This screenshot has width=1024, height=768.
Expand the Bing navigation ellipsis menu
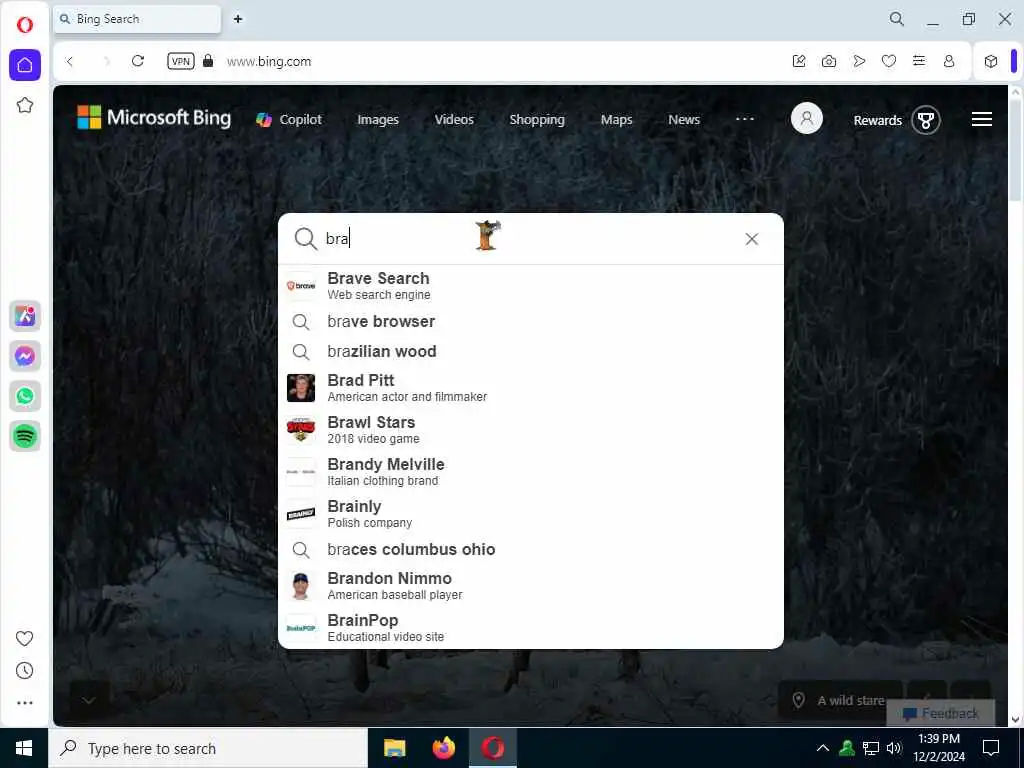point(745,119)
